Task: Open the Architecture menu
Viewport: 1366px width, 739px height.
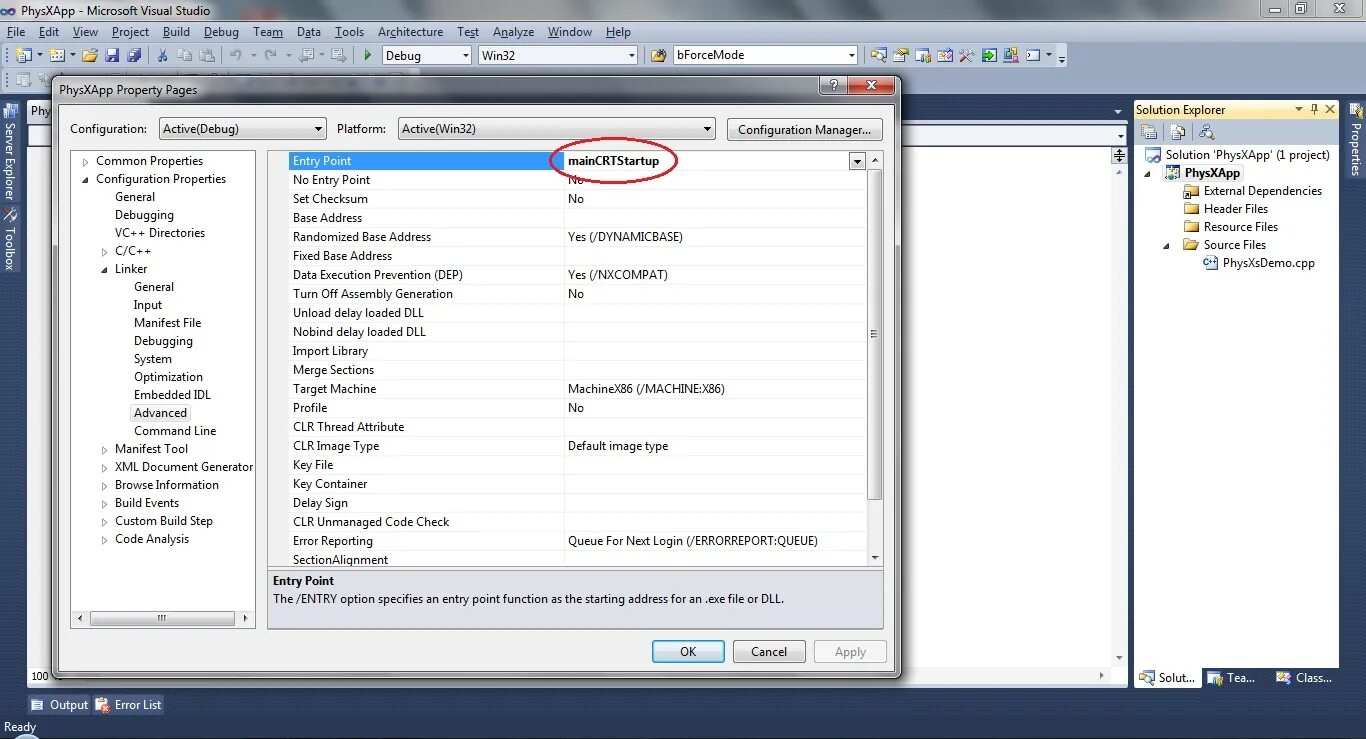Action: tap(410, 31)
